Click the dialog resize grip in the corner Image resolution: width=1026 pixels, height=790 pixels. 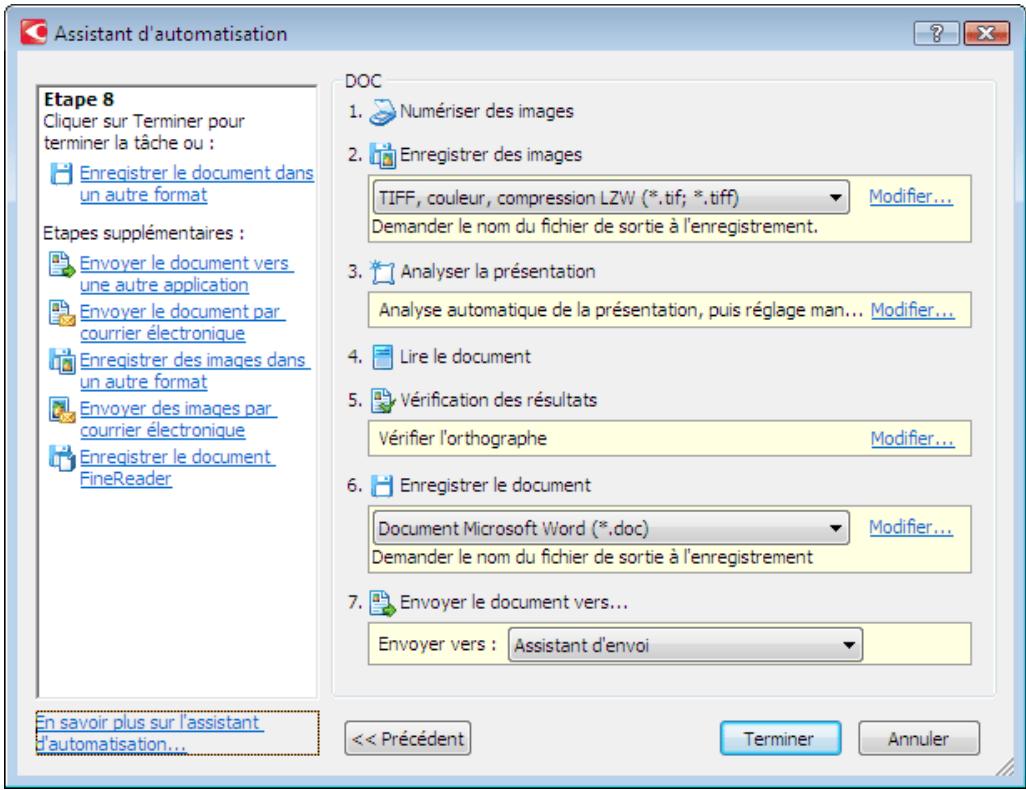[1006, 767]
